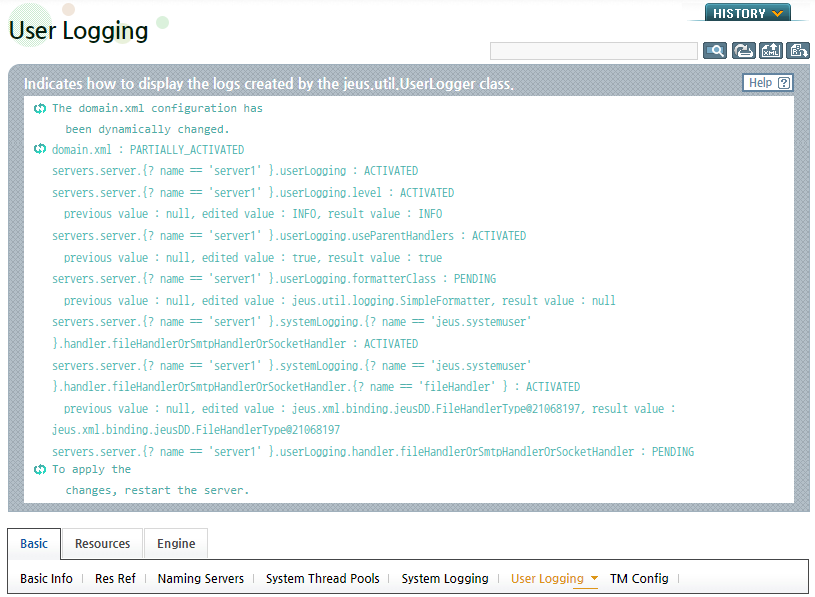Go to TM Config
815x597 pixels.
point(639,578)
